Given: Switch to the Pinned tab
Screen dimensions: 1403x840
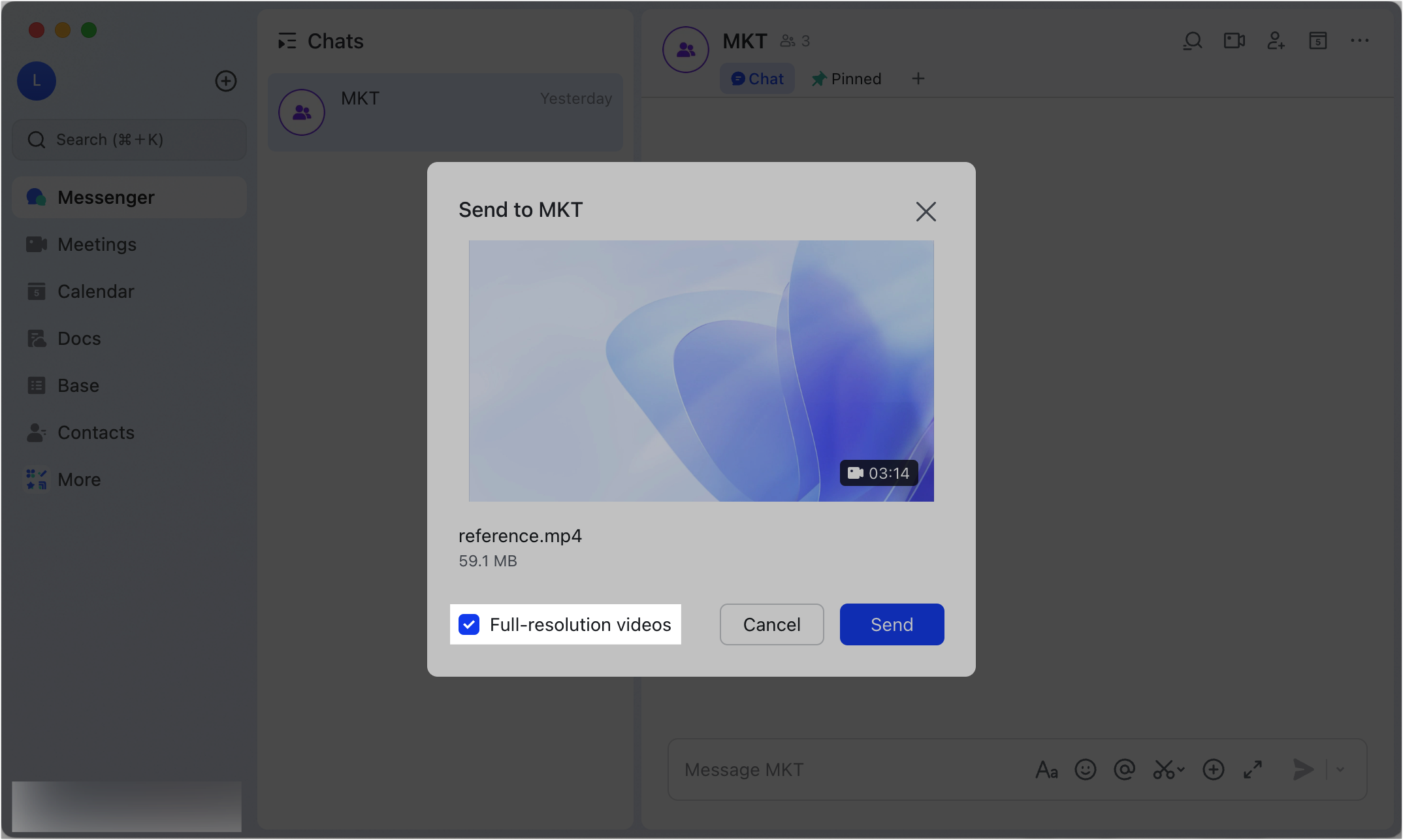Looking at the screenshot, I should coord(847,78).
